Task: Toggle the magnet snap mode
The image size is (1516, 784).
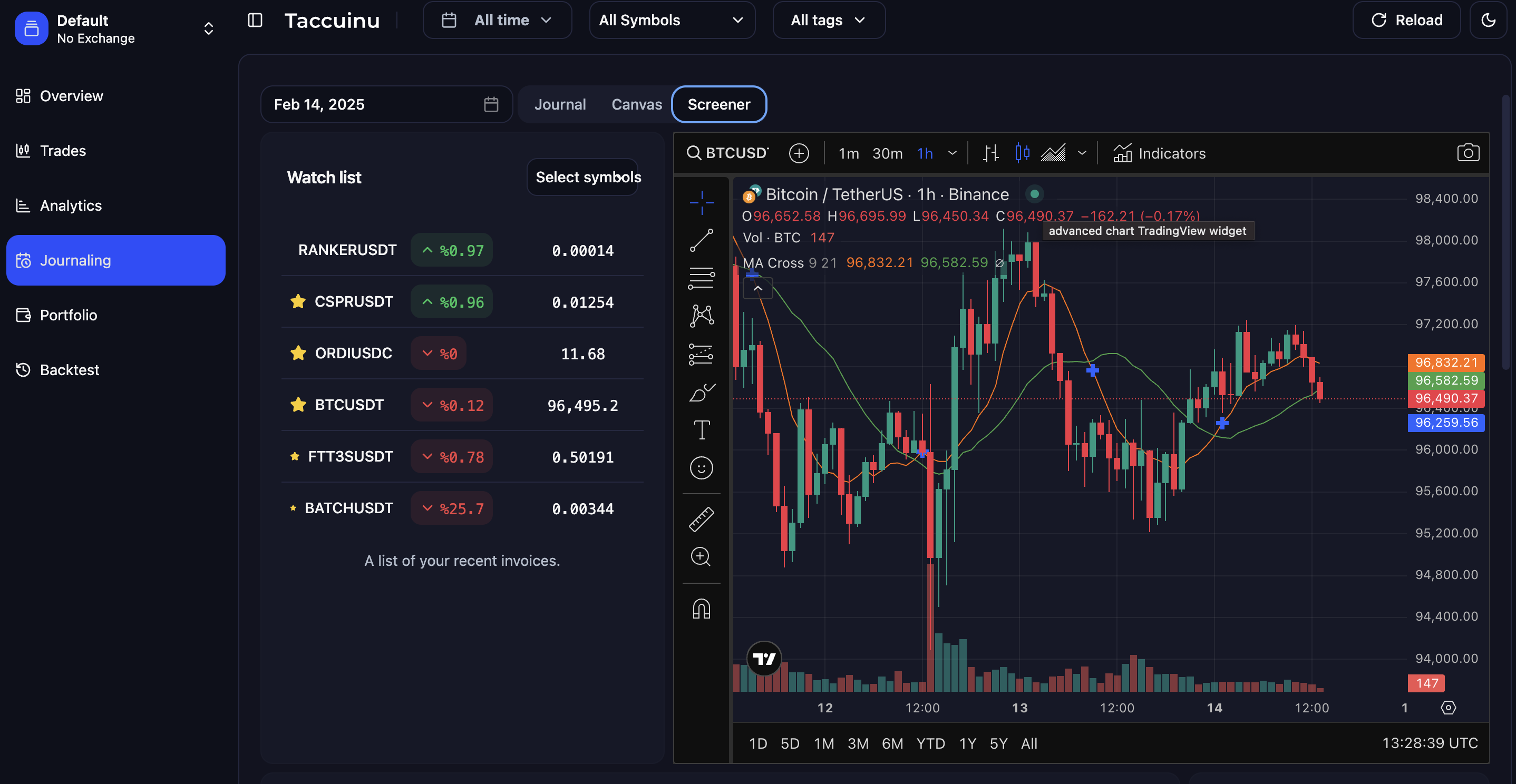Action: pos(701,609)
